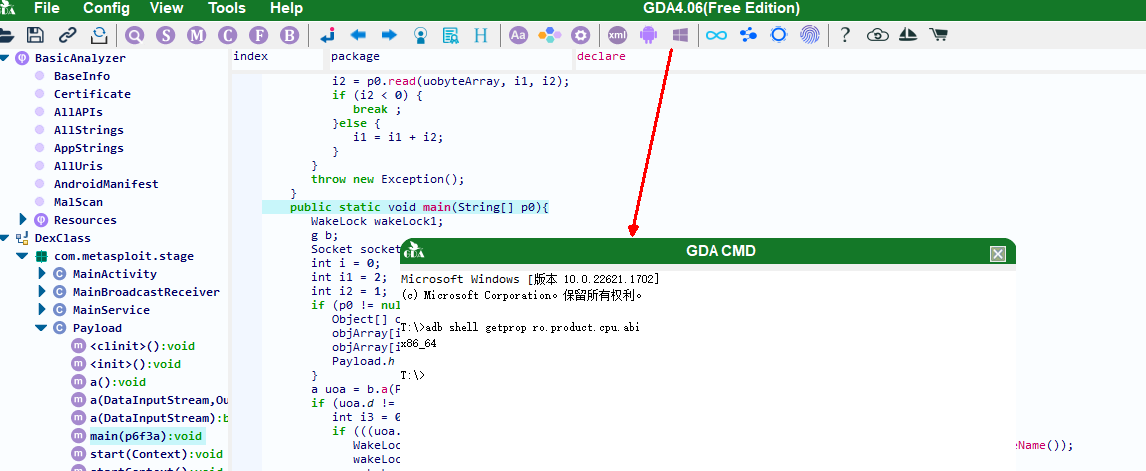Expand the Resources tree node
Viewport: 1146px width, 471px height.
pos(23,219)
